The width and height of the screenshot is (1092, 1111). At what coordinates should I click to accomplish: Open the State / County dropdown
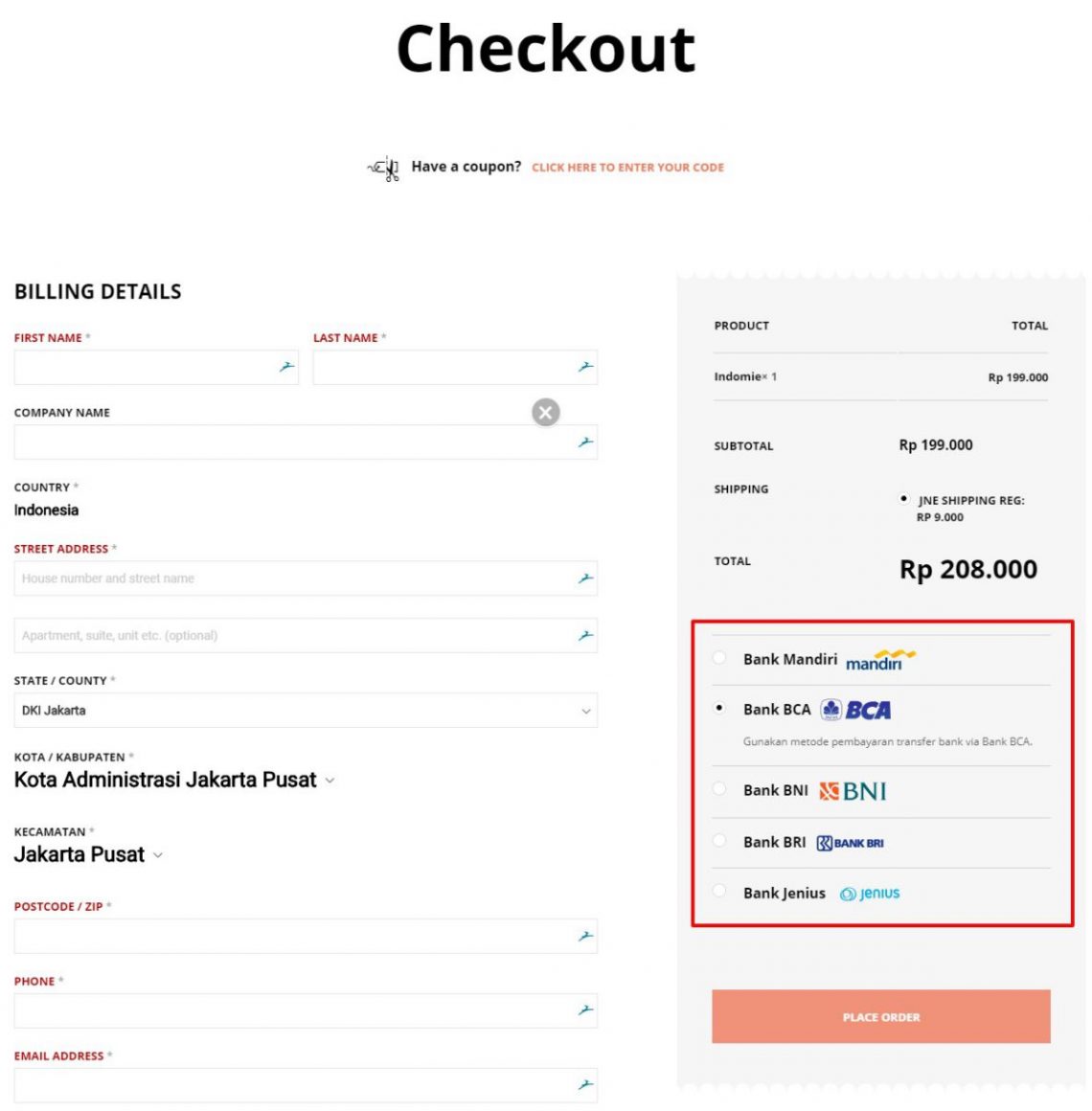tap(306, 710)
